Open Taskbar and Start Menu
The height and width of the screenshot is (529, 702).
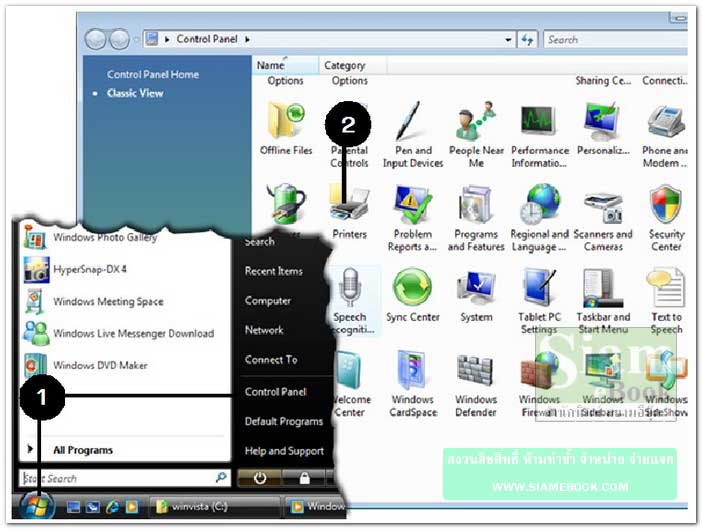click(x=603, y=301)
